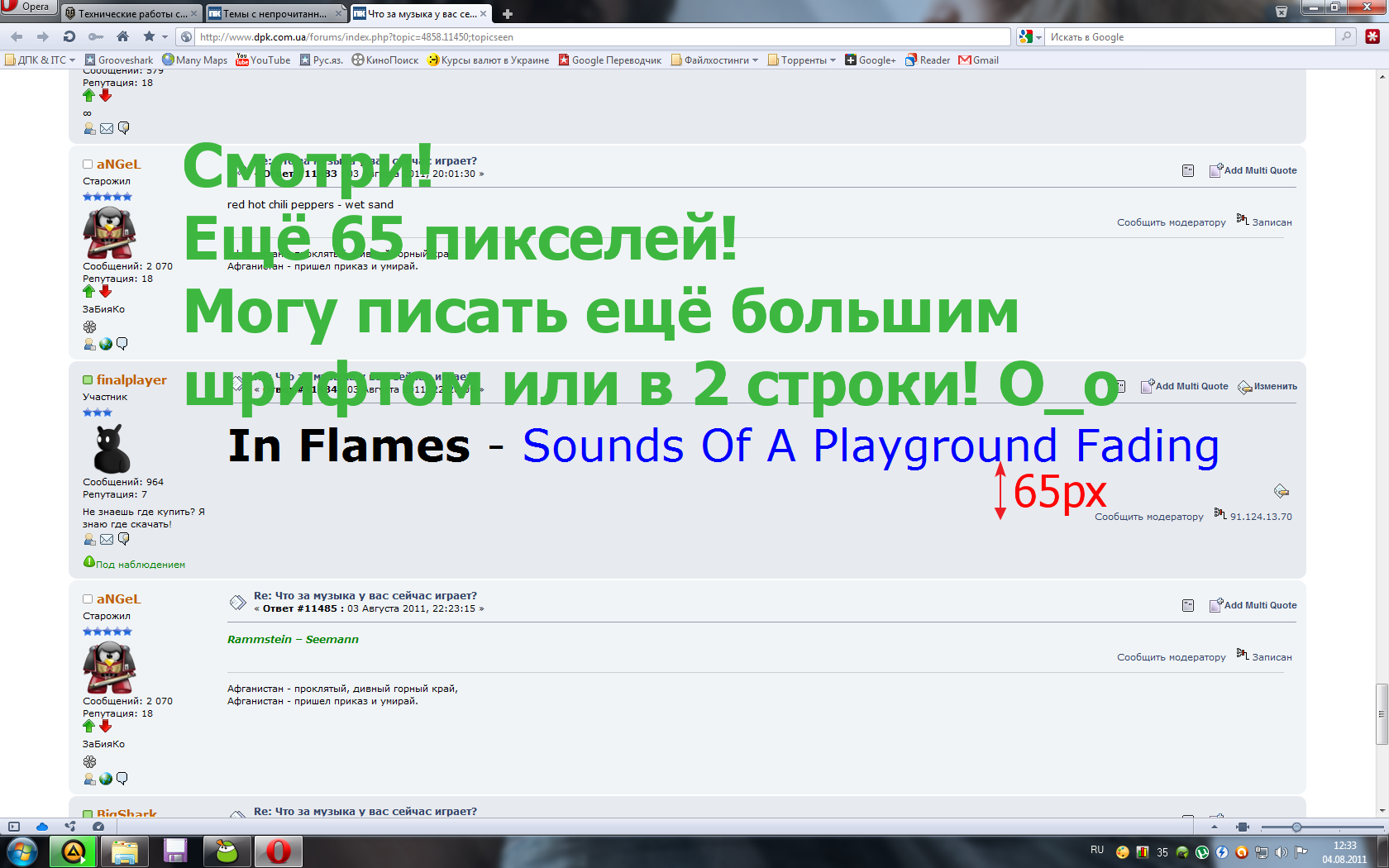The image size is (1389, 868).
Task: Click the Opera Unite icon in status bar
Action: (x=70, y=827)
